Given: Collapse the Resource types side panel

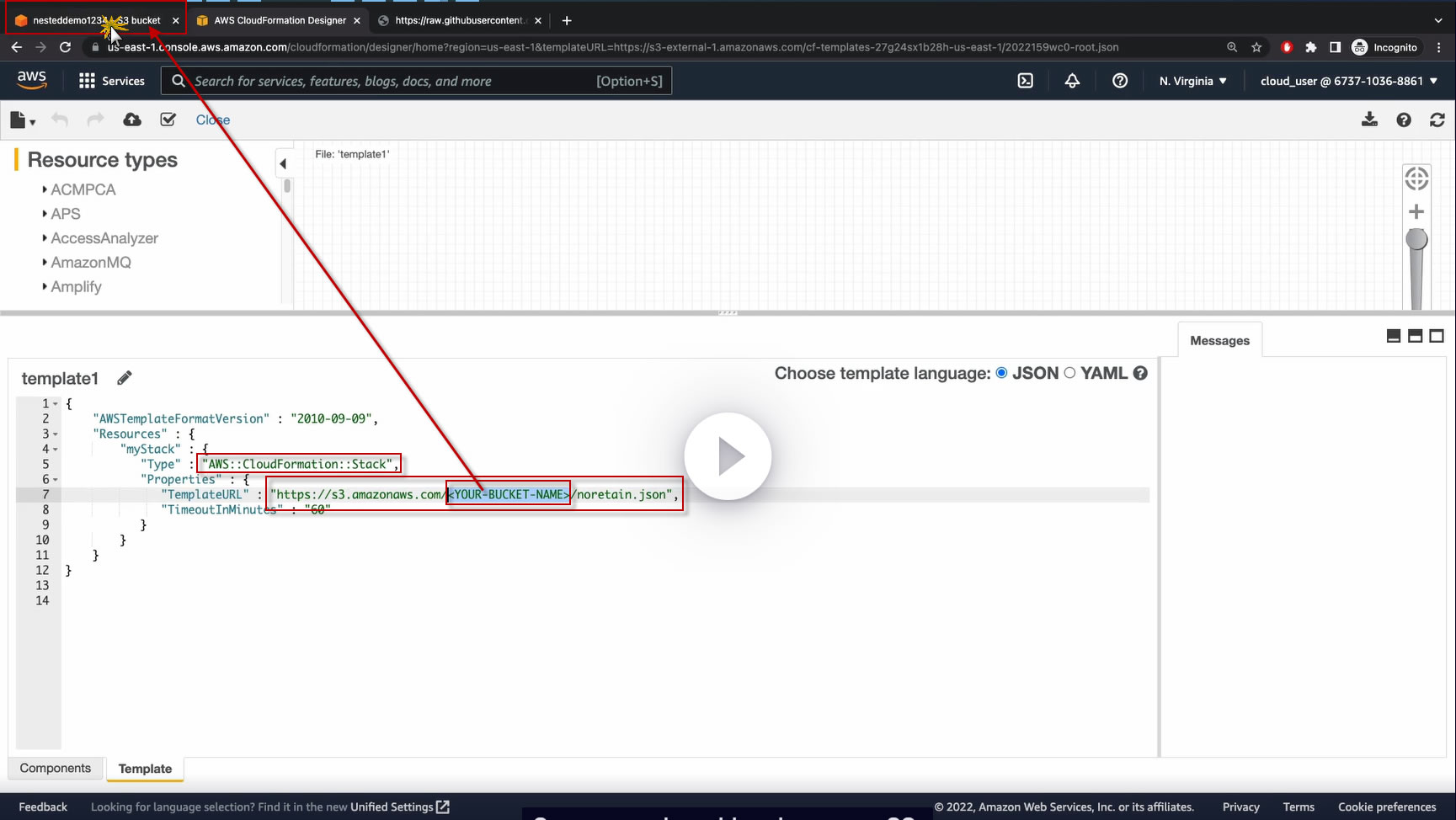Looking at the screenshot, I should (x=283, y=164).
